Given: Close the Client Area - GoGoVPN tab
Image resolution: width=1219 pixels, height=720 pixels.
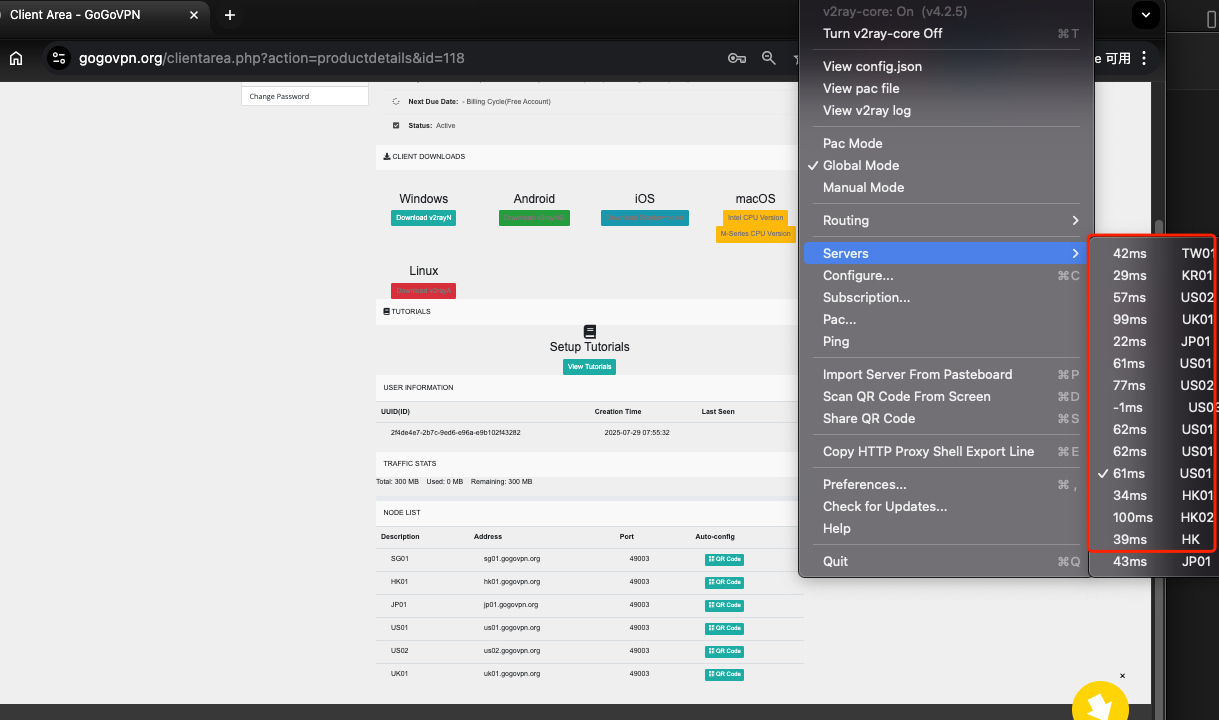Looking at the screenshot, I should (194, 15).
